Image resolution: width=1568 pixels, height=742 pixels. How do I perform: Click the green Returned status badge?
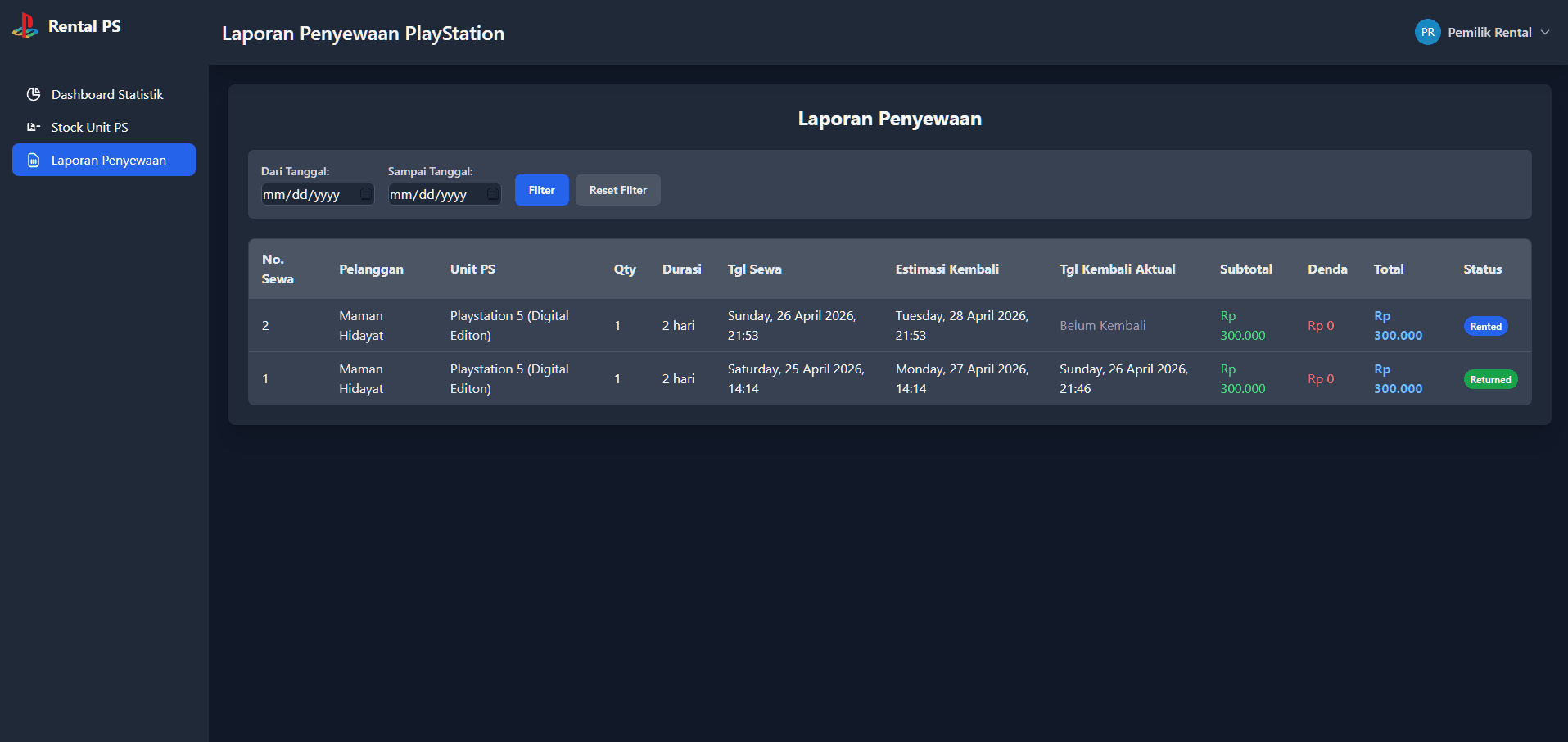(1491, 379)
